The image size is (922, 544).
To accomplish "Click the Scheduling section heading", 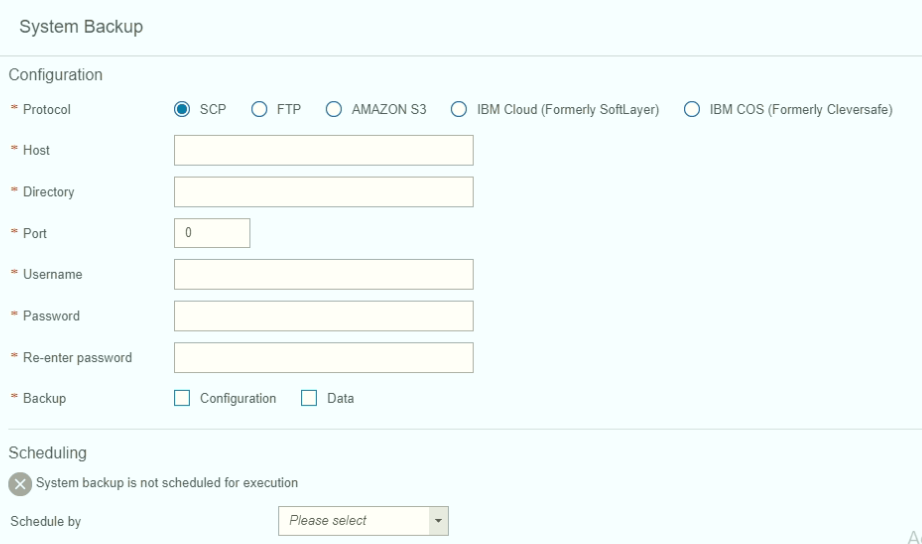I will [48, 453].
